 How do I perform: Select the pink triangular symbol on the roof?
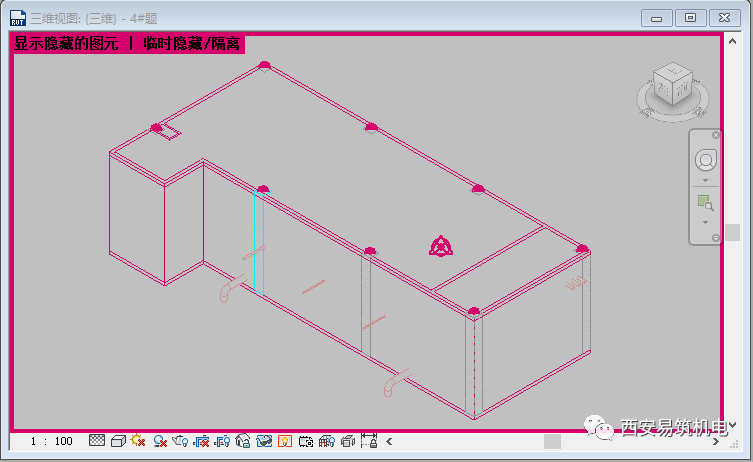441,246
